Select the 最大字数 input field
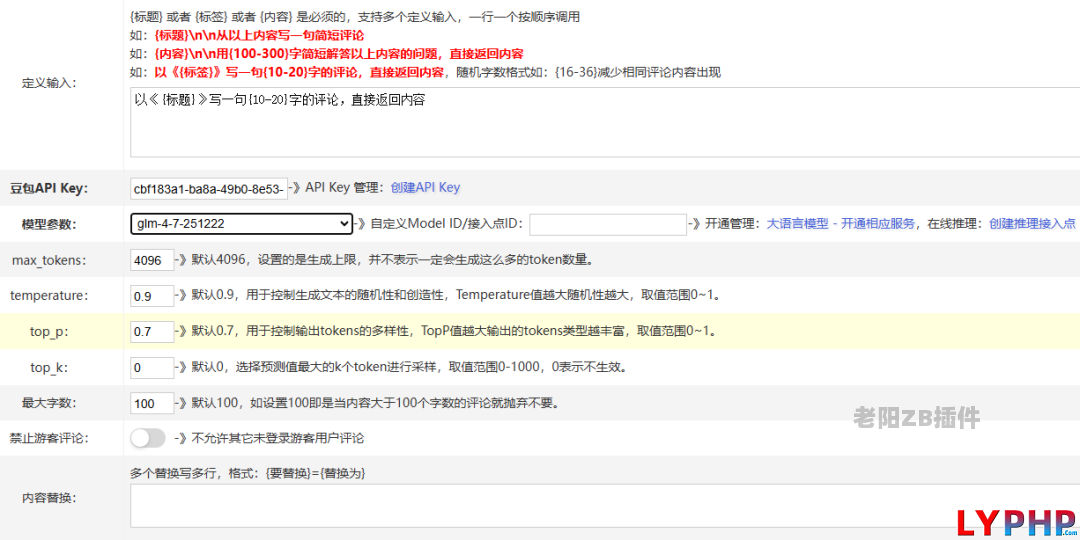1080x540 pixels. pyautogui.click(x=152, y=403)
